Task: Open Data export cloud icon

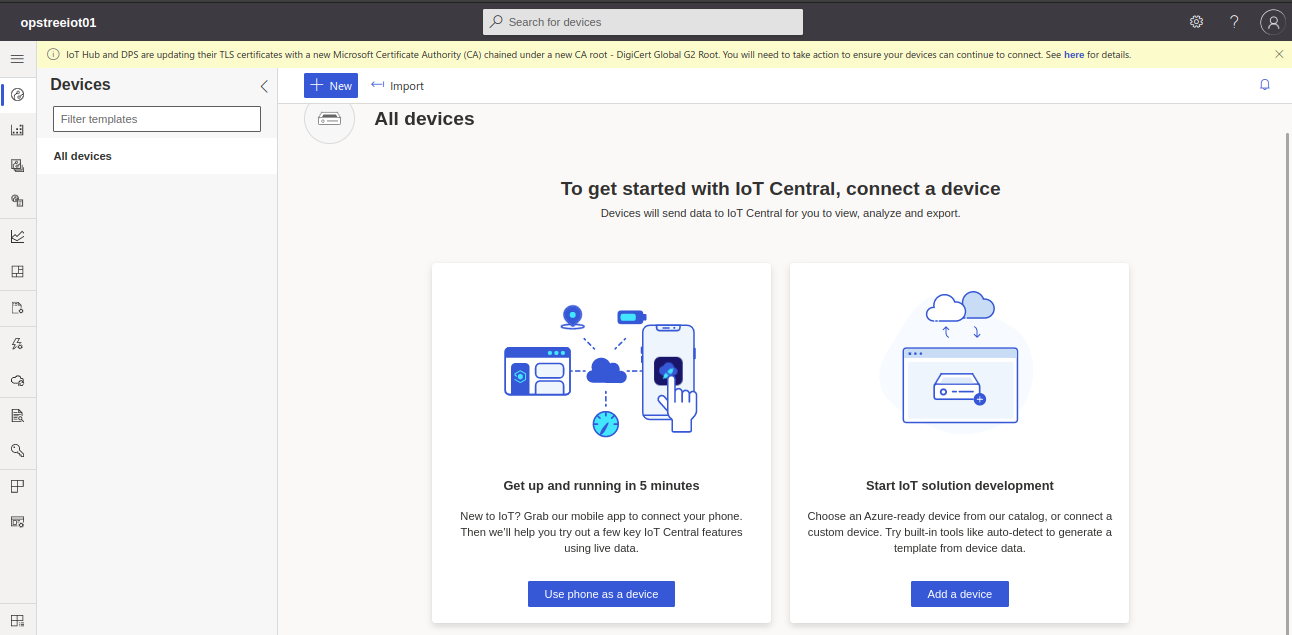Action: click(x=17, y=380)
